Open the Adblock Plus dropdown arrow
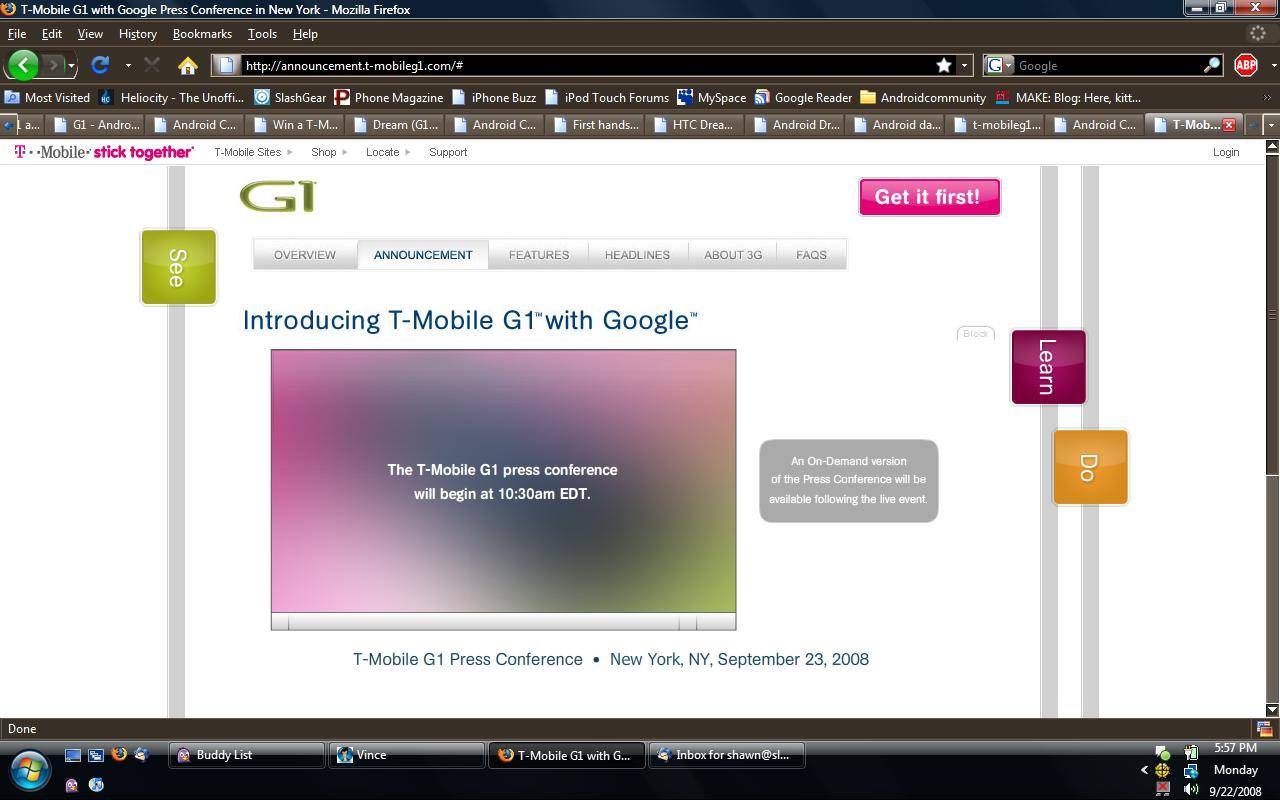This screenshot has width=1280, height=800. point(1273,66)
